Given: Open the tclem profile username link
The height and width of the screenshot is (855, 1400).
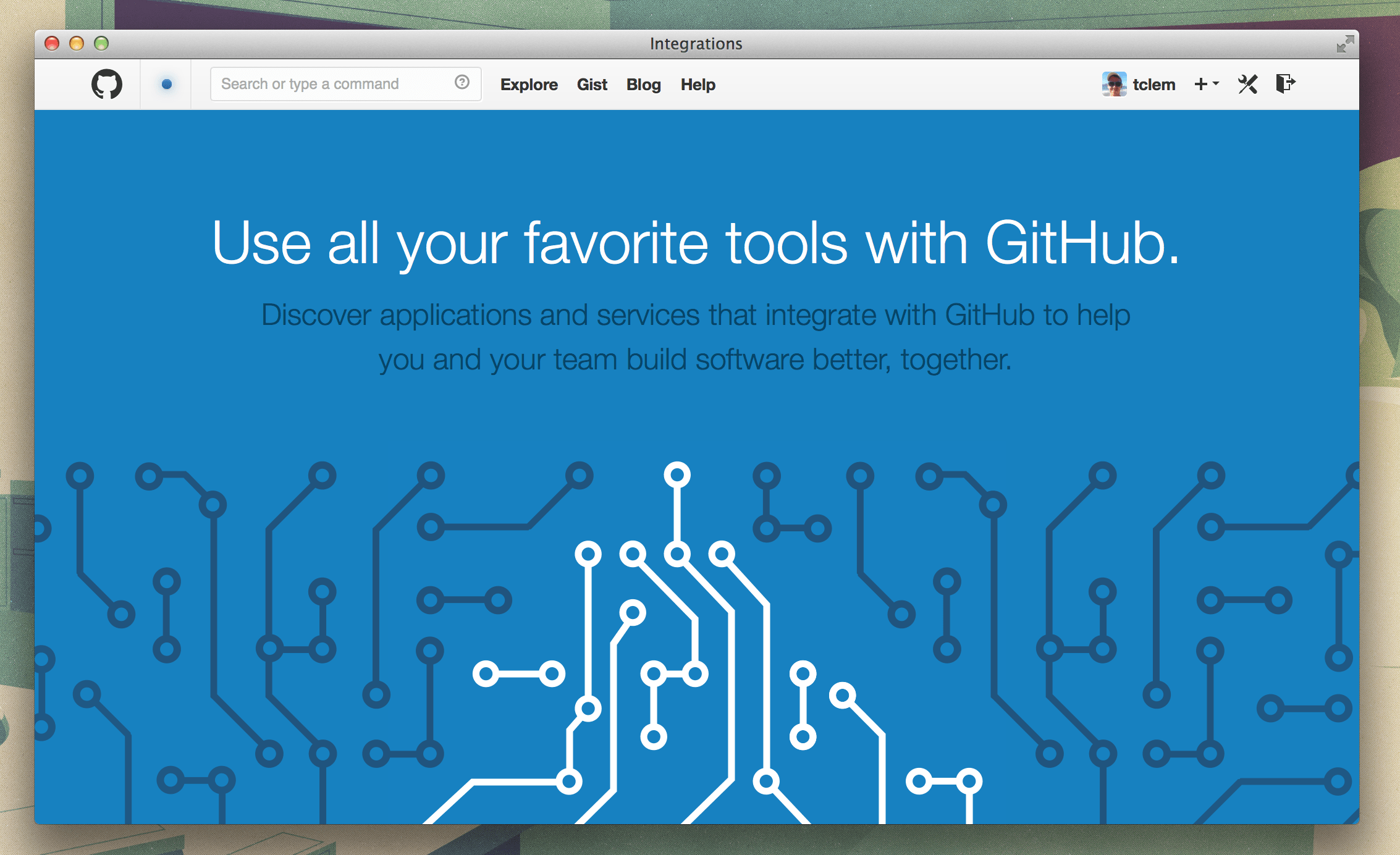Looking at the screenshot, I should pyautogui.click(x=1153, y=85).
